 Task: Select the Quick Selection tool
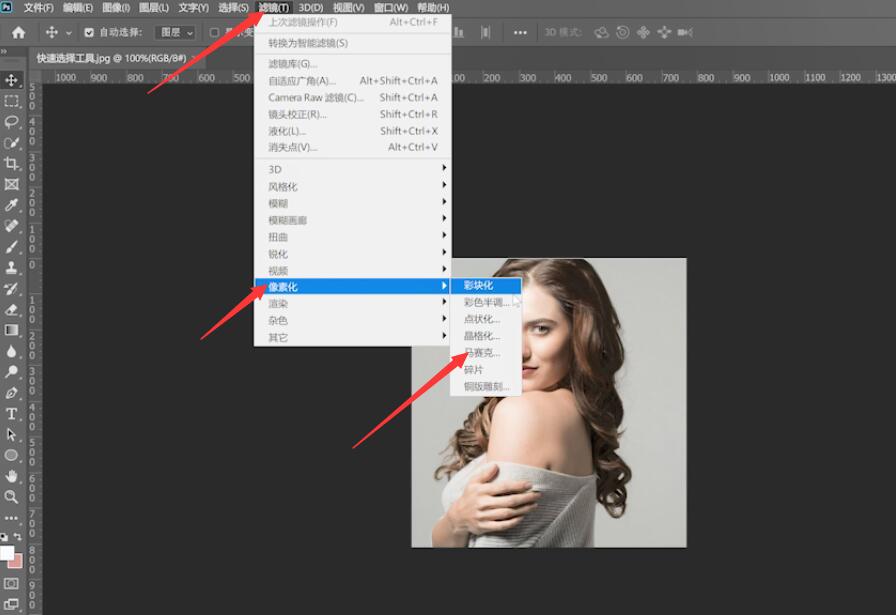click(11, 143)
